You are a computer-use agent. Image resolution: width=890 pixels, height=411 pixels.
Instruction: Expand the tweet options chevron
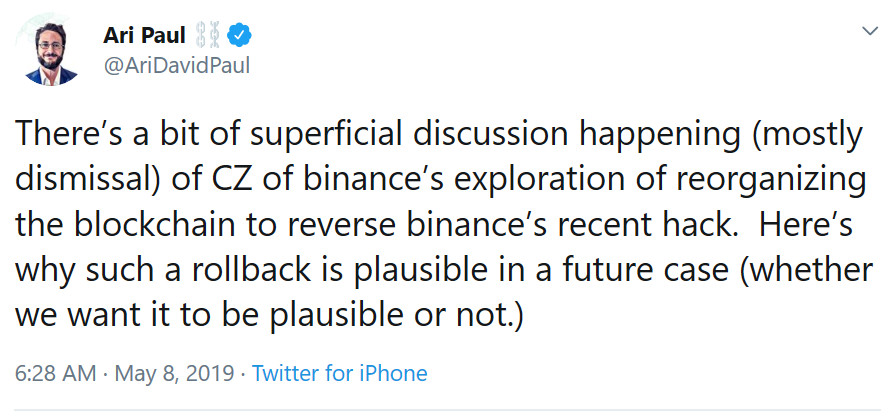coord(869,32)
